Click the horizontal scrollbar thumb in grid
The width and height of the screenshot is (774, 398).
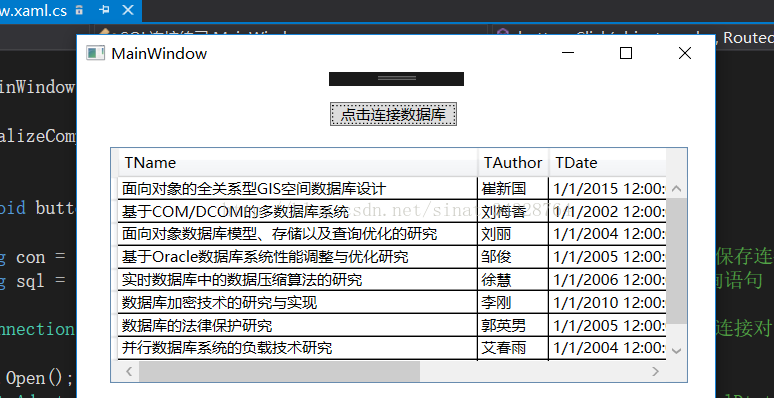[x=279, y=371]
